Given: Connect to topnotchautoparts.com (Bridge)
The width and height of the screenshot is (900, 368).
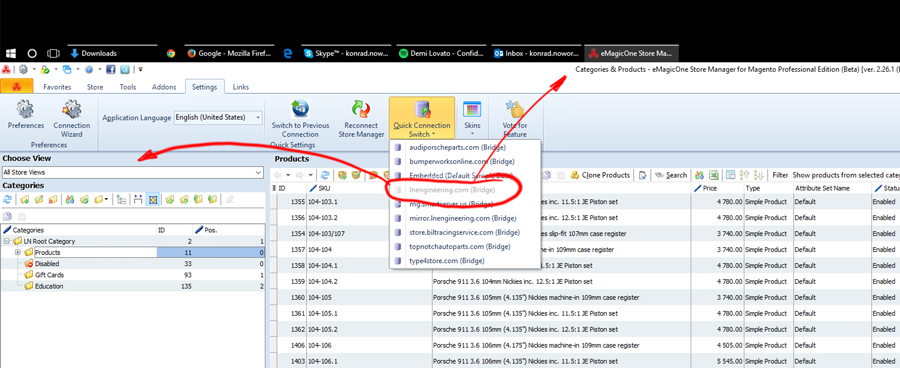Looking at the screenshot, I should pyautogui.click(x=465, y=246).
